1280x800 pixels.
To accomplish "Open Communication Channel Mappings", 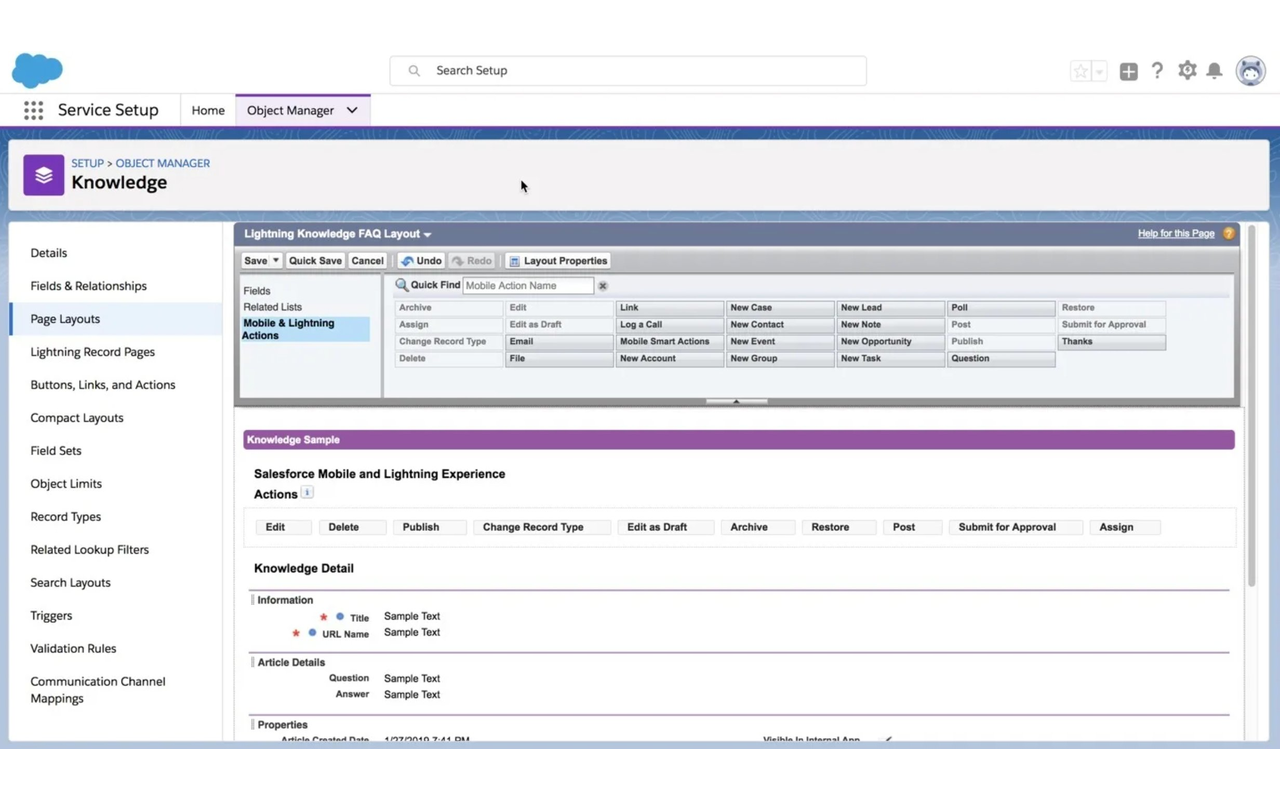I will pyautogui.click(x=98, y=690).
